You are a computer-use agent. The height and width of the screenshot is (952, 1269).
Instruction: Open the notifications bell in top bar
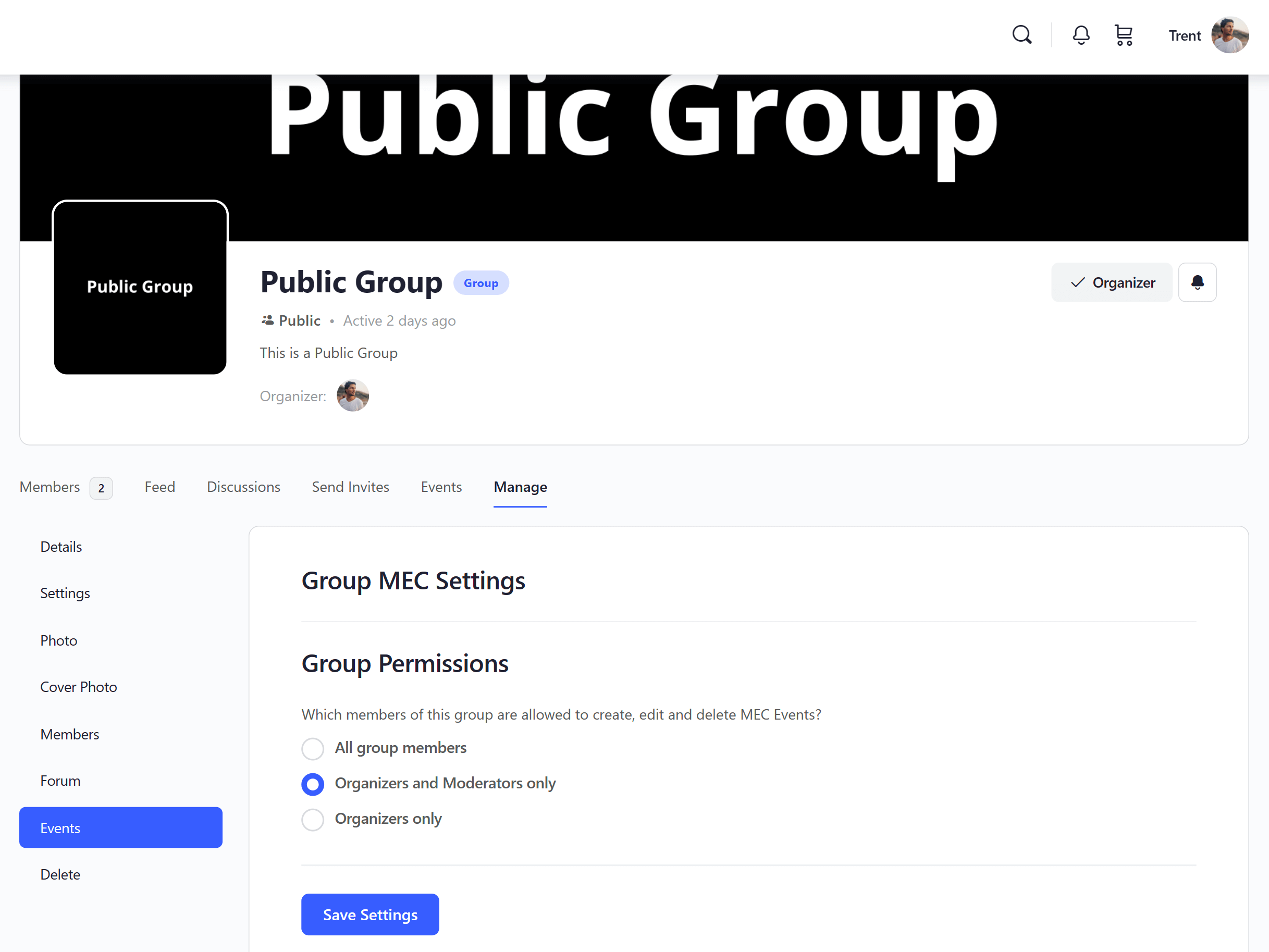click(x=1081, y=35)
